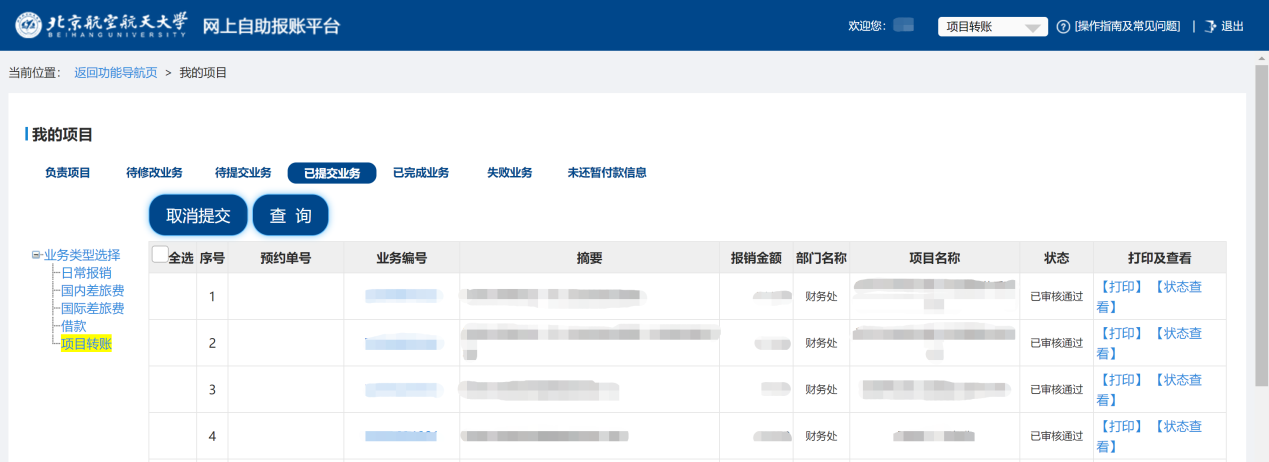Switch to the 待修改业务 tab
Image resolution: width=1269 pixels, height=462 pixels.
pos(154,173)
